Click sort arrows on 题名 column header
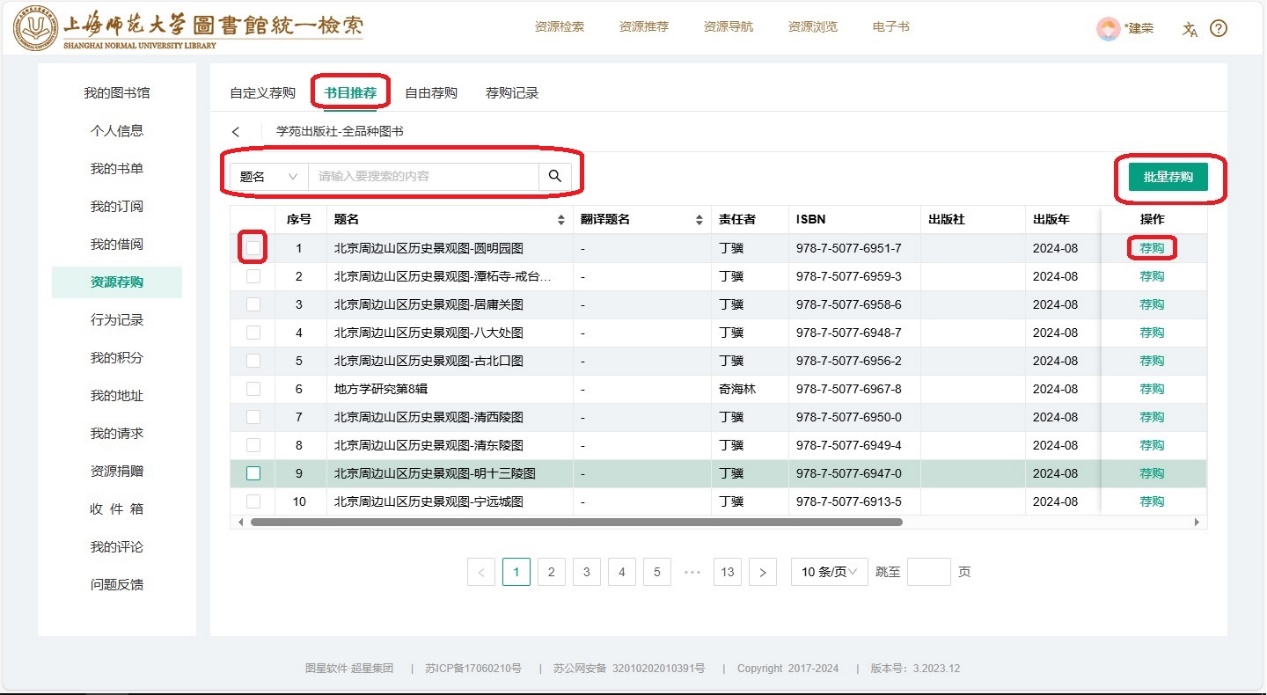Viewport: 1267px width, 695px height. pyautogui.click(x=561, y=220)
